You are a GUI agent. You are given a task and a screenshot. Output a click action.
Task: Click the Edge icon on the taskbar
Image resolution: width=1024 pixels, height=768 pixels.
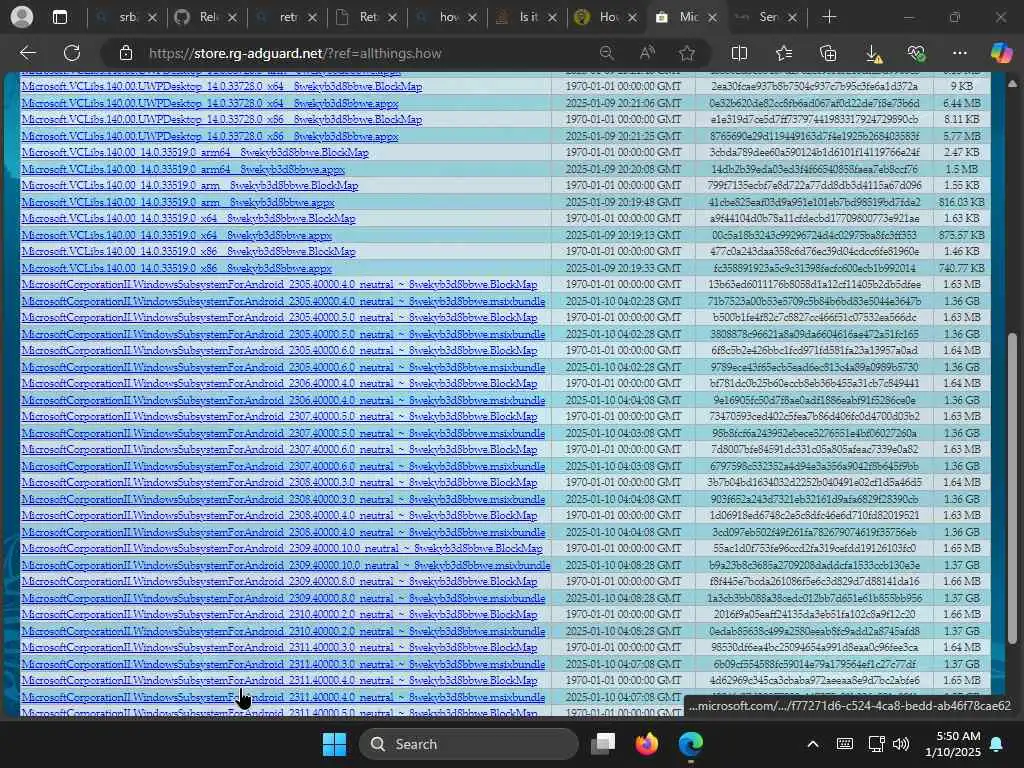pos(690,744)
